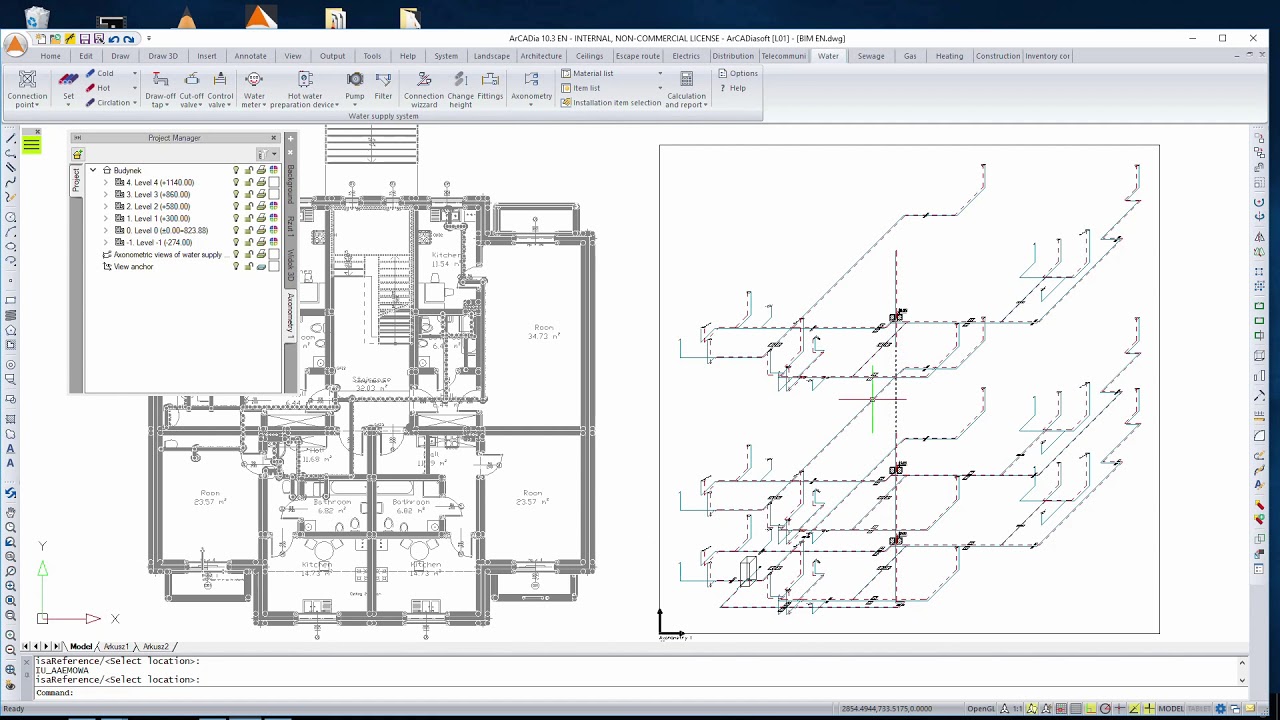Click the ArCADia application logo button
1280x720 pixels.
click(16, 45)
